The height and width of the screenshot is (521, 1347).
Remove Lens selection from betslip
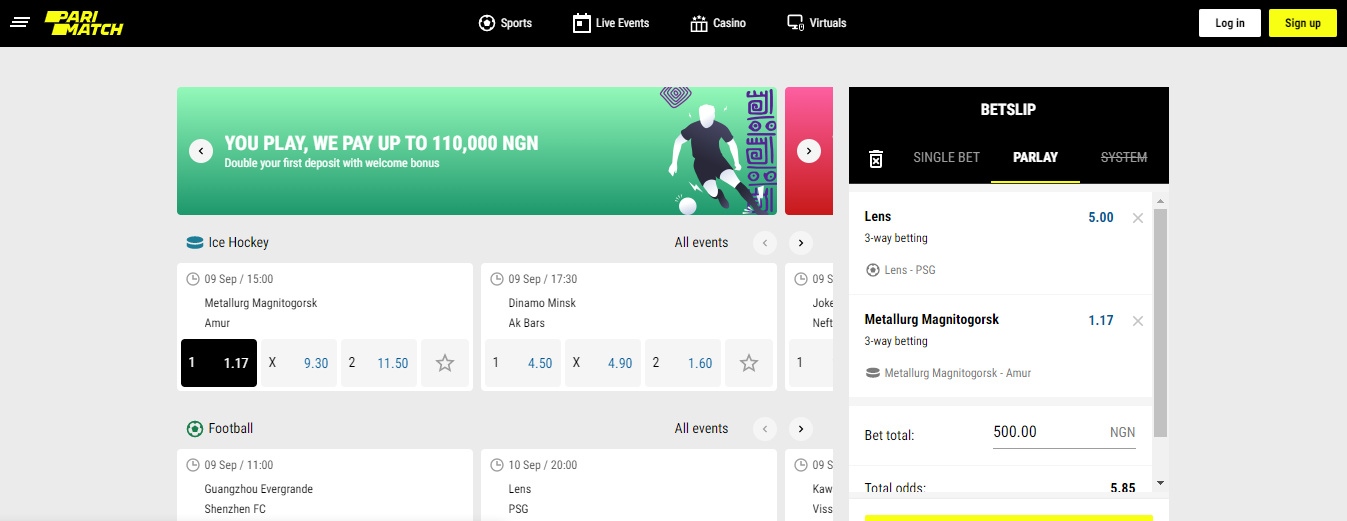1137,218
